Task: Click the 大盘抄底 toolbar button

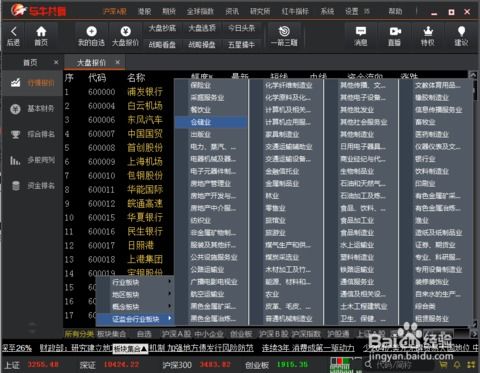Action: (x=162, y=28)
